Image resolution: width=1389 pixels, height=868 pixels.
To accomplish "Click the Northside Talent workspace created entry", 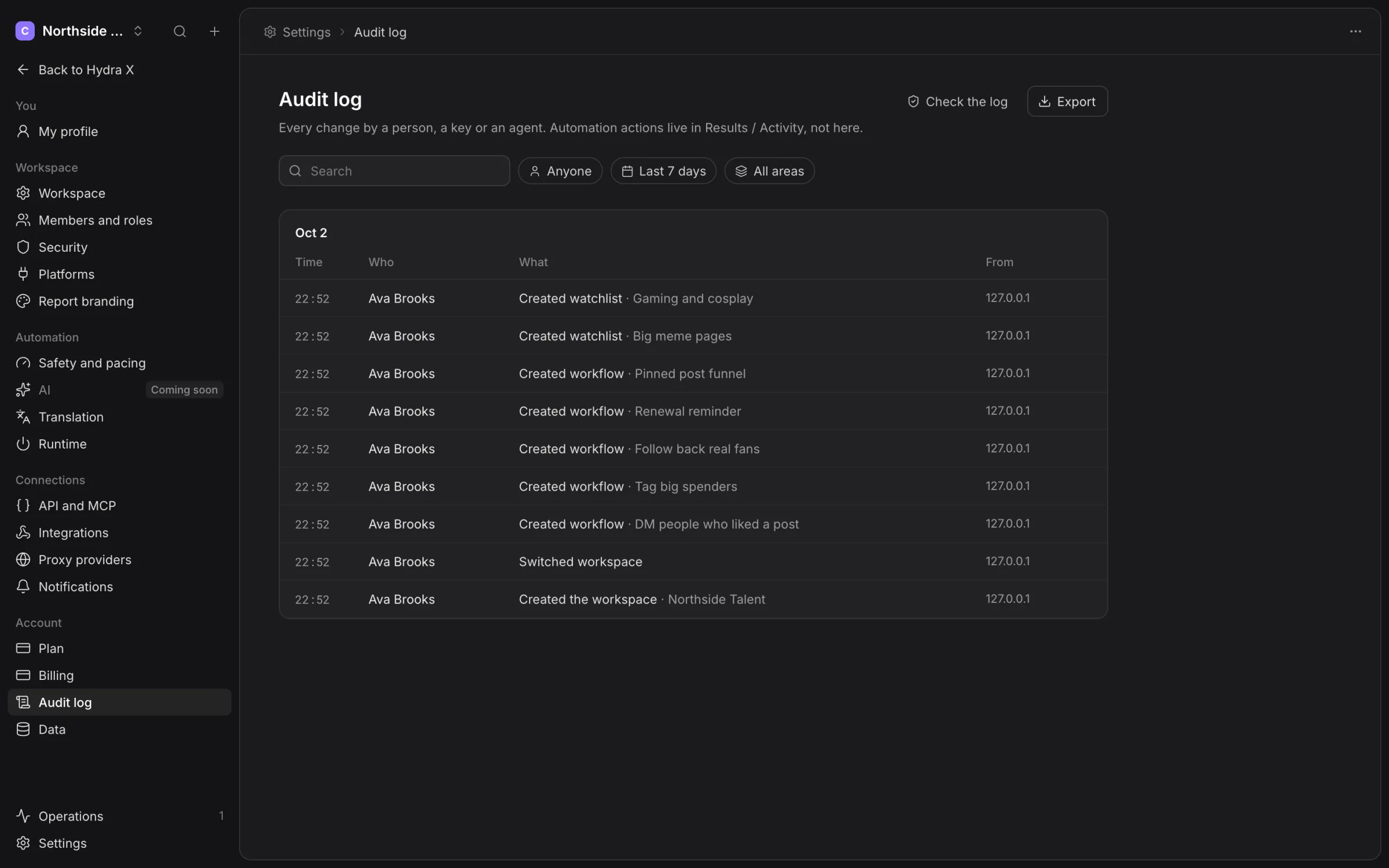I will tap(693, 599).
